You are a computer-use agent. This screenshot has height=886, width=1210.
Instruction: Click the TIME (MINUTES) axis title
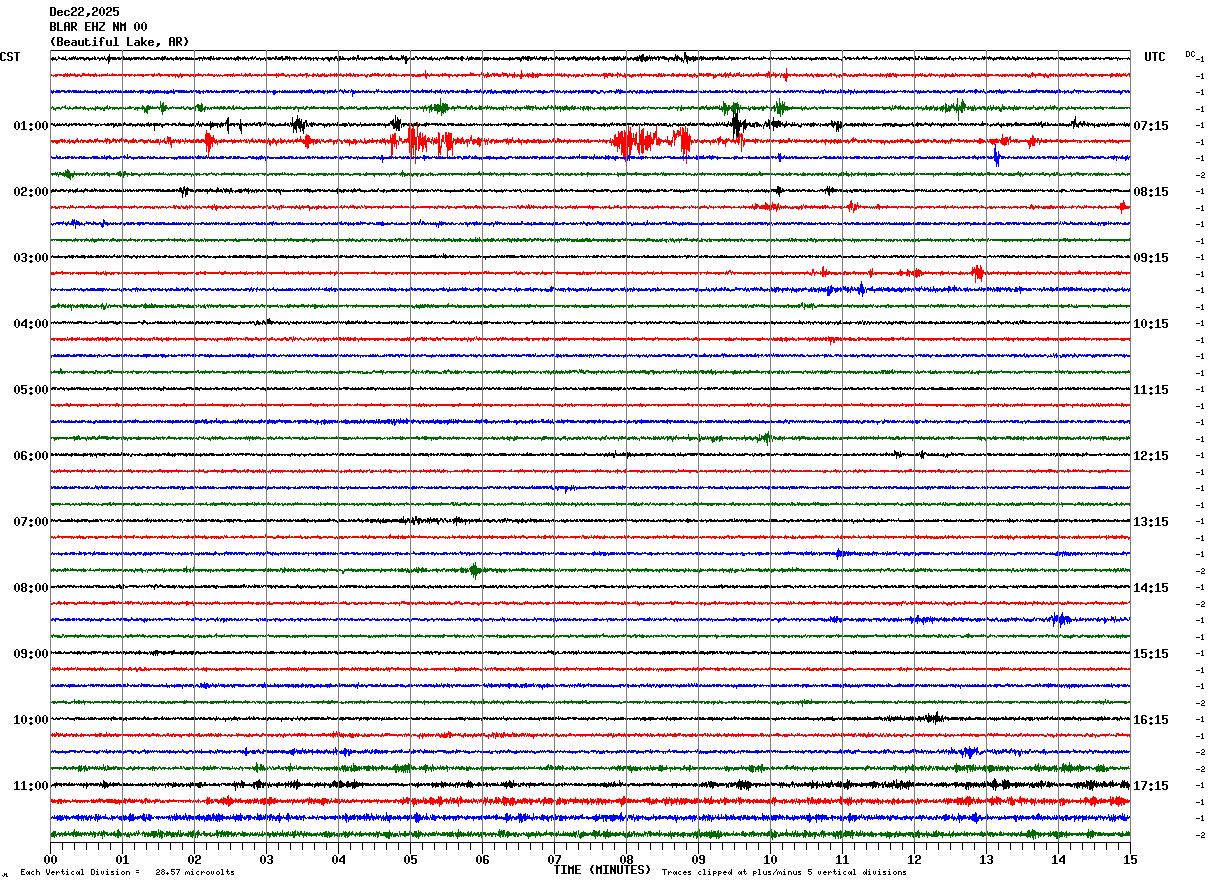602,870
